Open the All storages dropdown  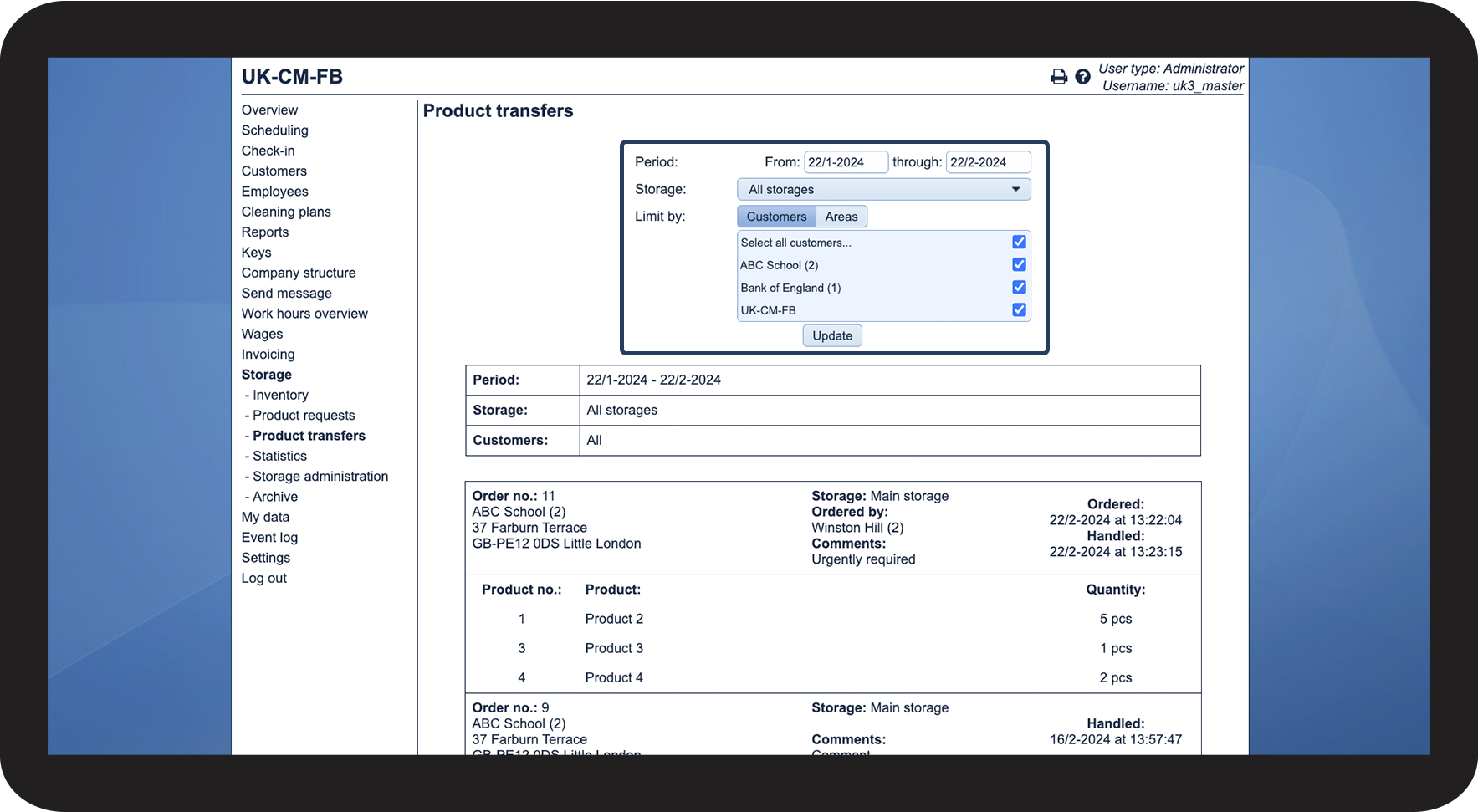tap(883, 190)
